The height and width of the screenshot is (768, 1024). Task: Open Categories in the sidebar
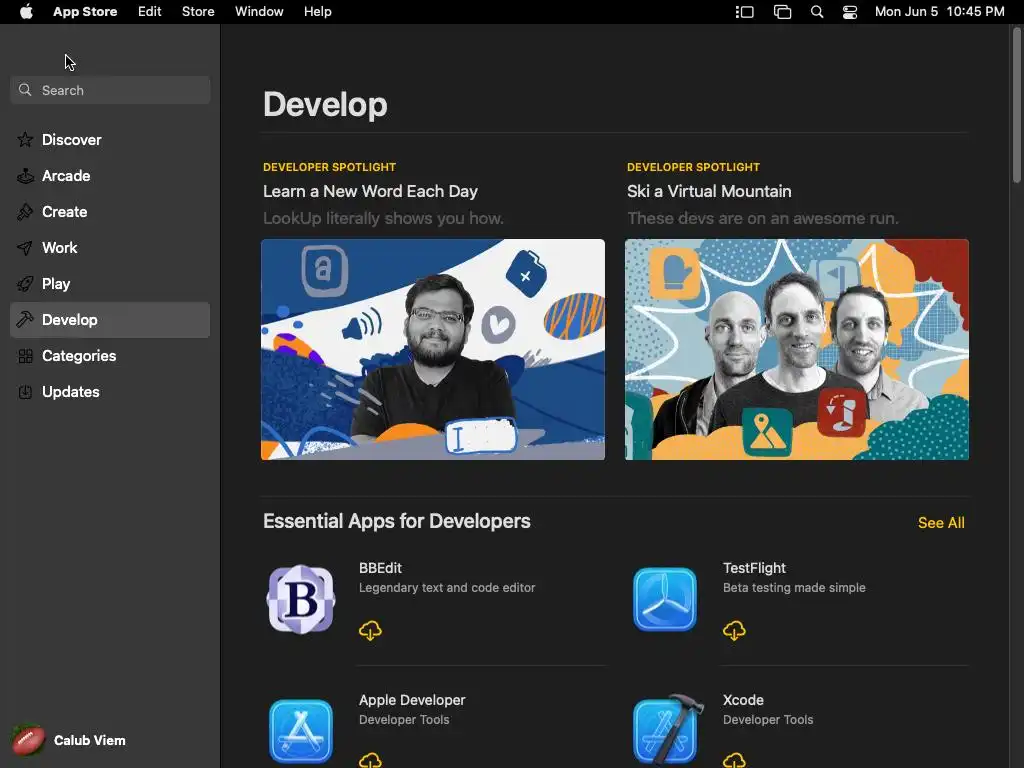[x=110, y=355]
